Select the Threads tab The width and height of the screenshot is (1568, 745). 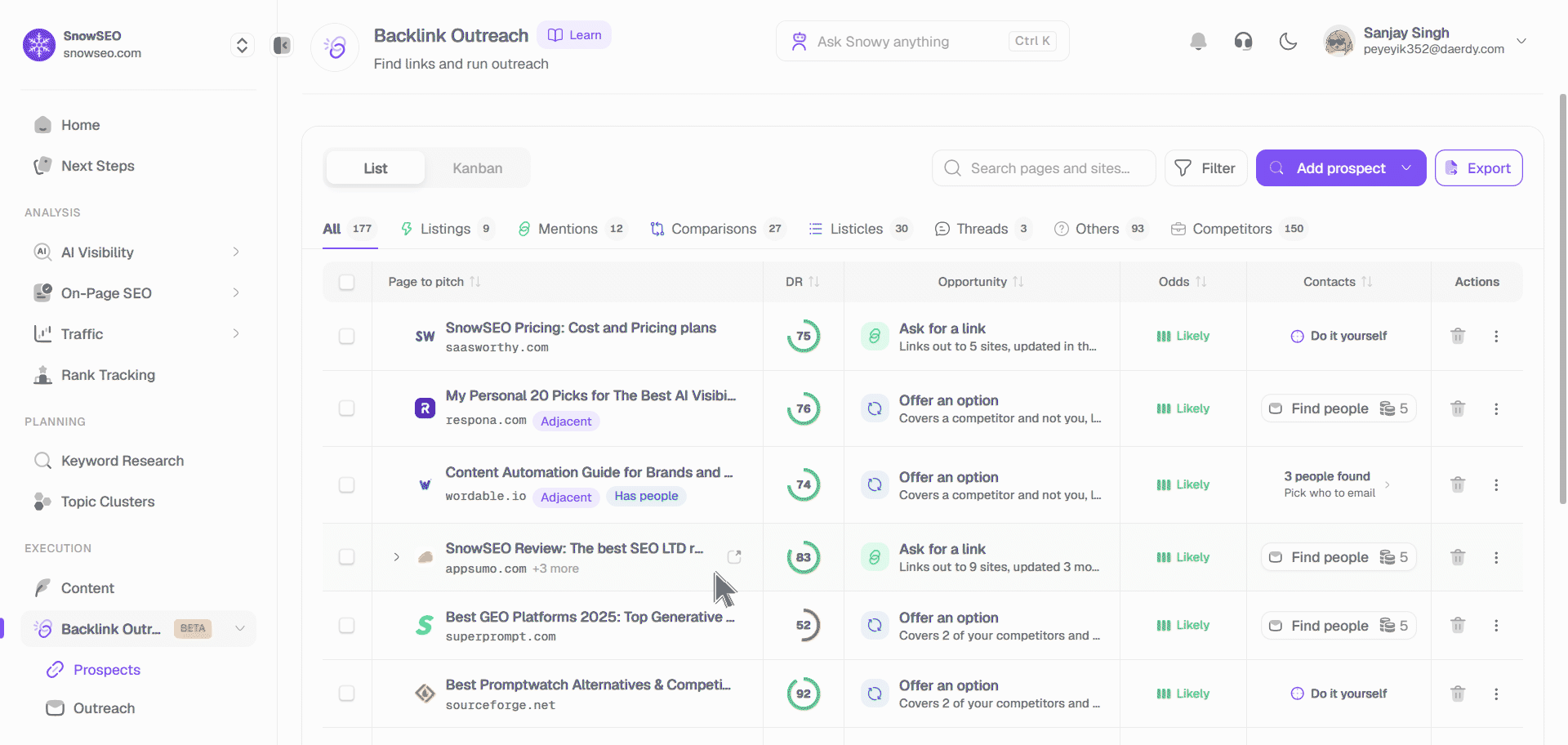click(x=982, y=229)
